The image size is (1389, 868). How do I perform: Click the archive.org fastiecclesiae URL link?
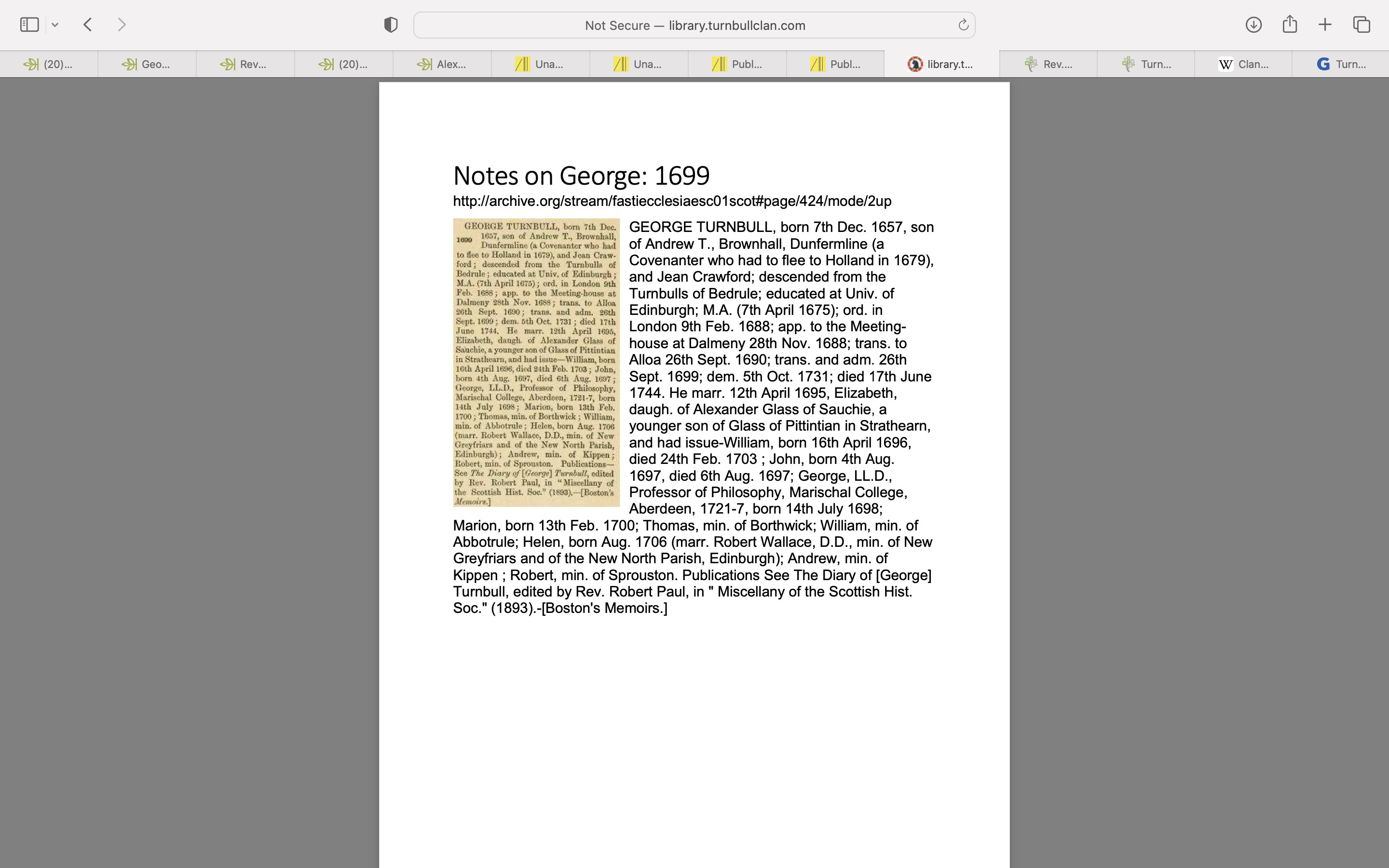(x=671, y=202)
